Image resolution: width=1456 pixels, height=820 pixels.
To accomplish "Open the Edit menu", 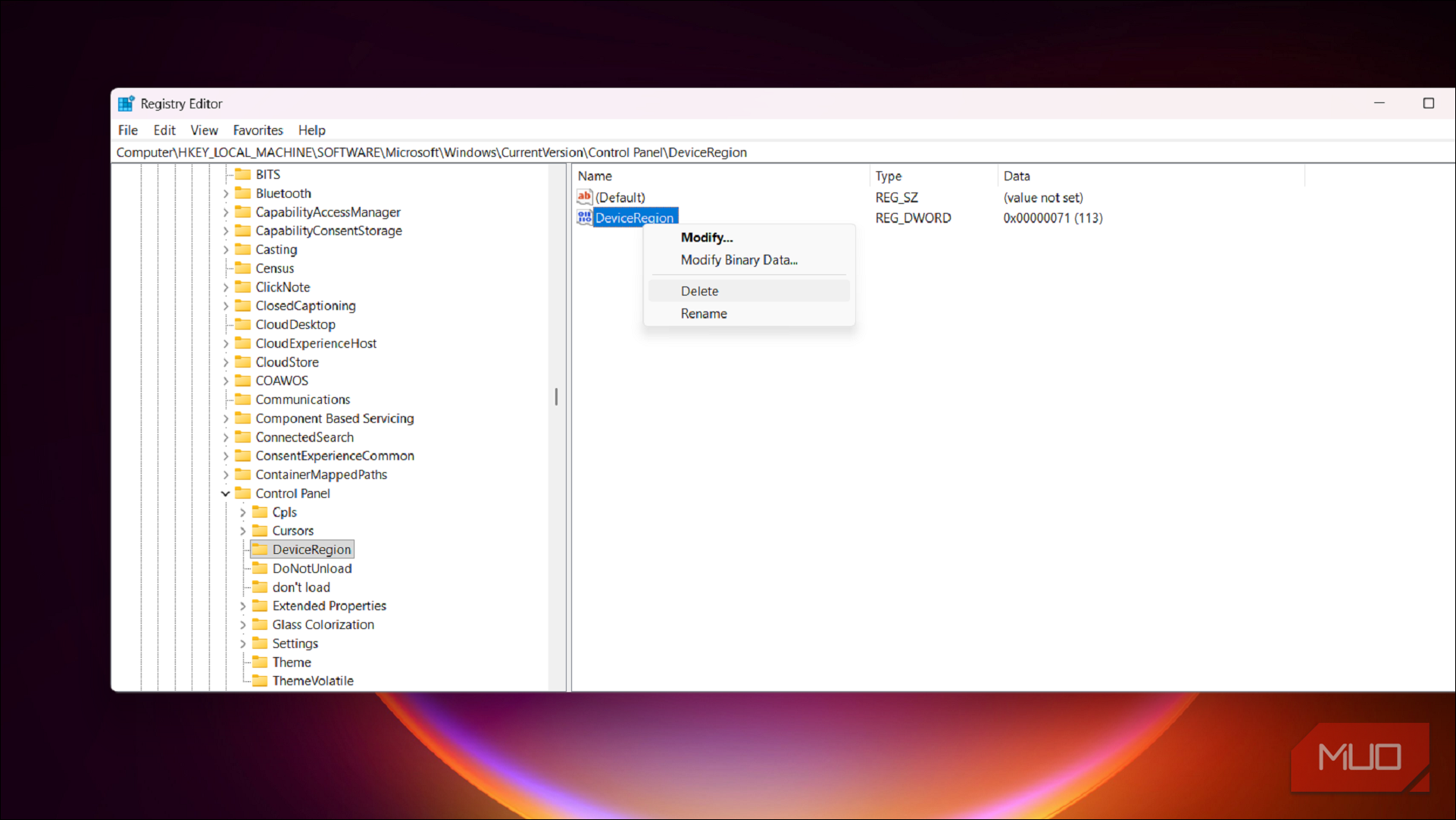I will (164, 130).
